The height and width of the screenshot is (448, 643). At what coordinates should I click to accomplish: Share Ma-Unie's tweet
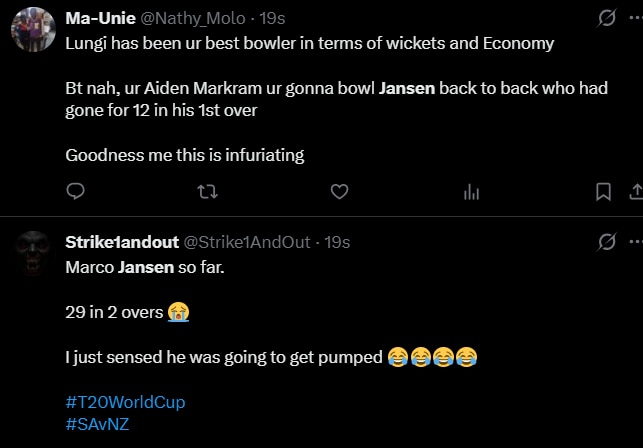coord(634,191)
